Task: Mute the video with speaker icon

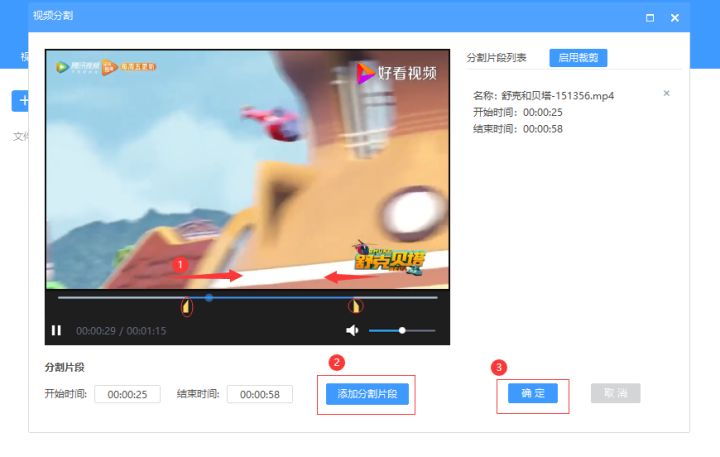Action: (x=352, y=330)
